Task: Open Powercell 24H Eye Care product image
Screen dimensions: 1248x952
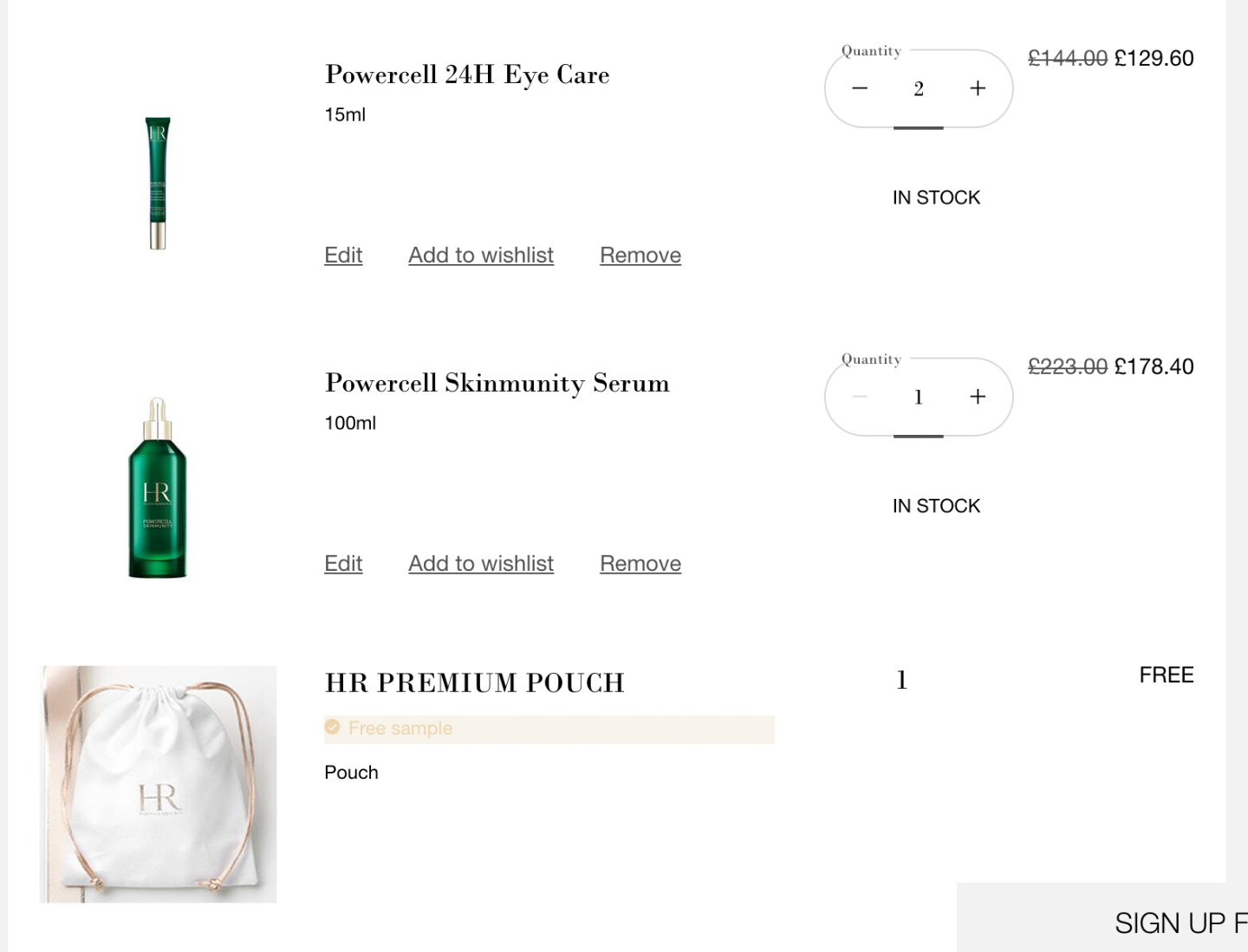Action: [x=157, y=183]
